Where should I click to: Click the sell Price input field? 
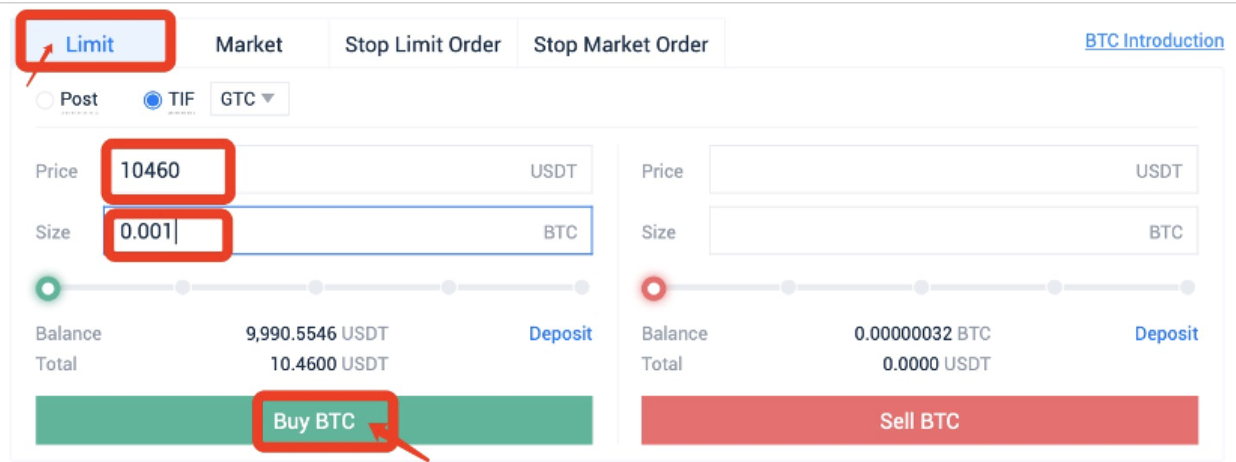pyautogui.click(x=952, y=170)
